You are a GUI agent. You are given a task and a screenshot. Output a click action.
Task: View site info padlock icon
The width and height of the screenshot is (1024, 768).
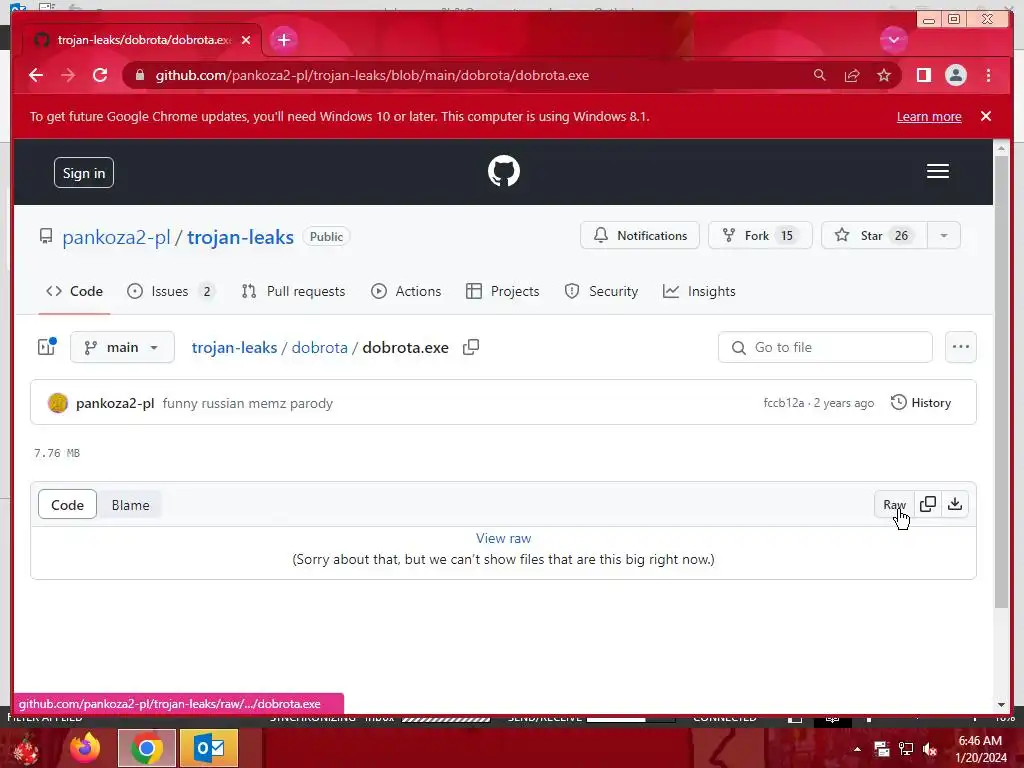(x=139, y=75)
